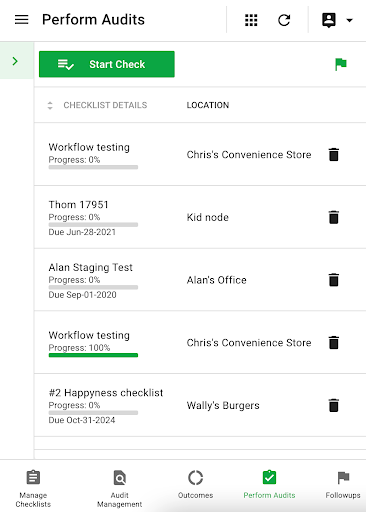The height and width of the screenshot is (512, 366).
Task: Open the Thom 17951 checklist
Action: tap(78, 204)
